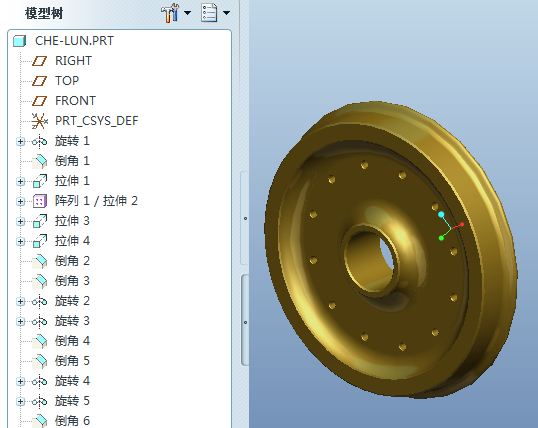The width and height of the screenshot is (538, 428).
Task: Select the 旋转 5 label
Action: point(72,401)
